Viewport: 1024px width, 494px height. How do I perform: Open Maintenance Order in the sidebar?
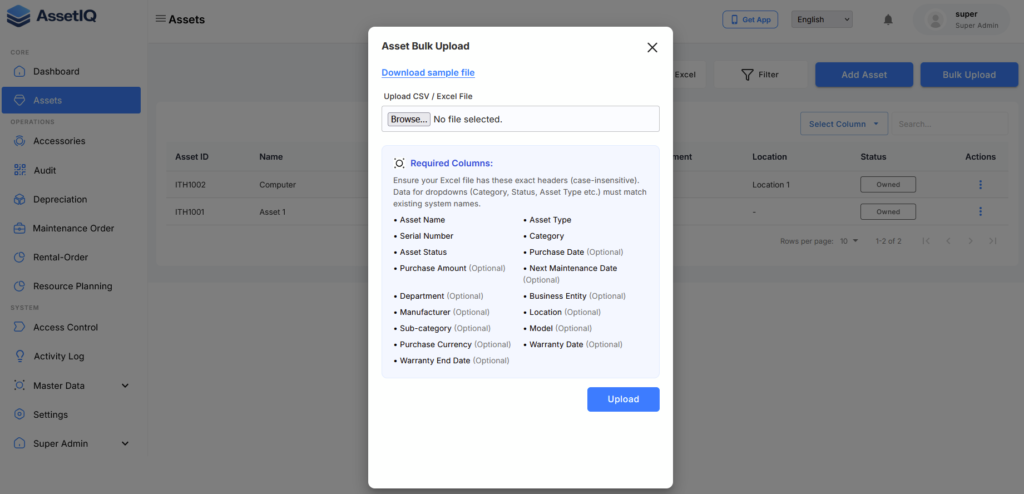coord(71,228)
